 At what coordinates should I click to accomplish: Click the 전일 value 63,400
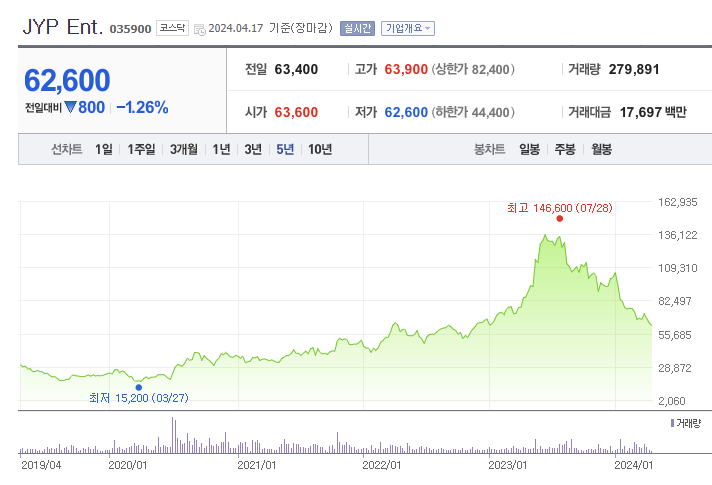pos(296,69)
